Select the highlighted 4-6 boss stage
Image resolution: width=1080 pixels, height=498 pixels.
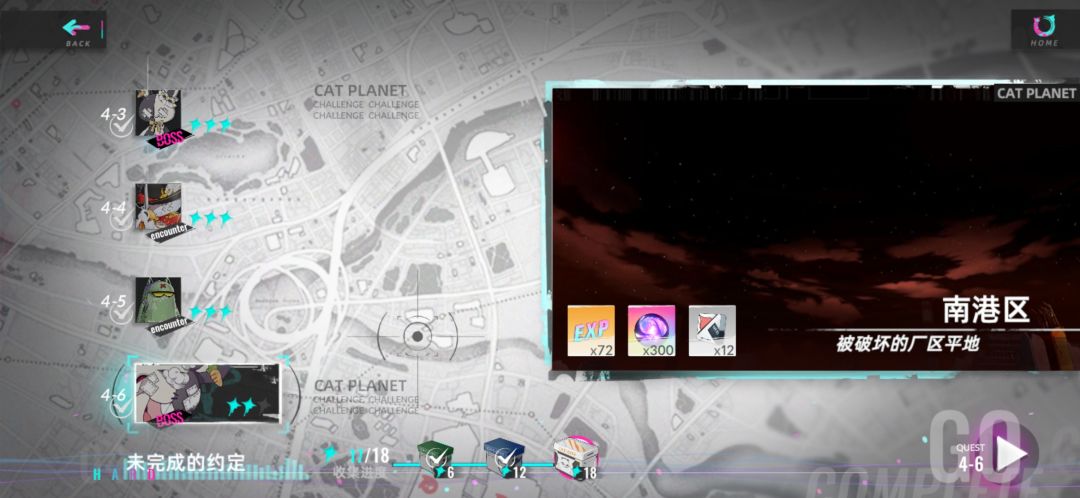(207, 393)
